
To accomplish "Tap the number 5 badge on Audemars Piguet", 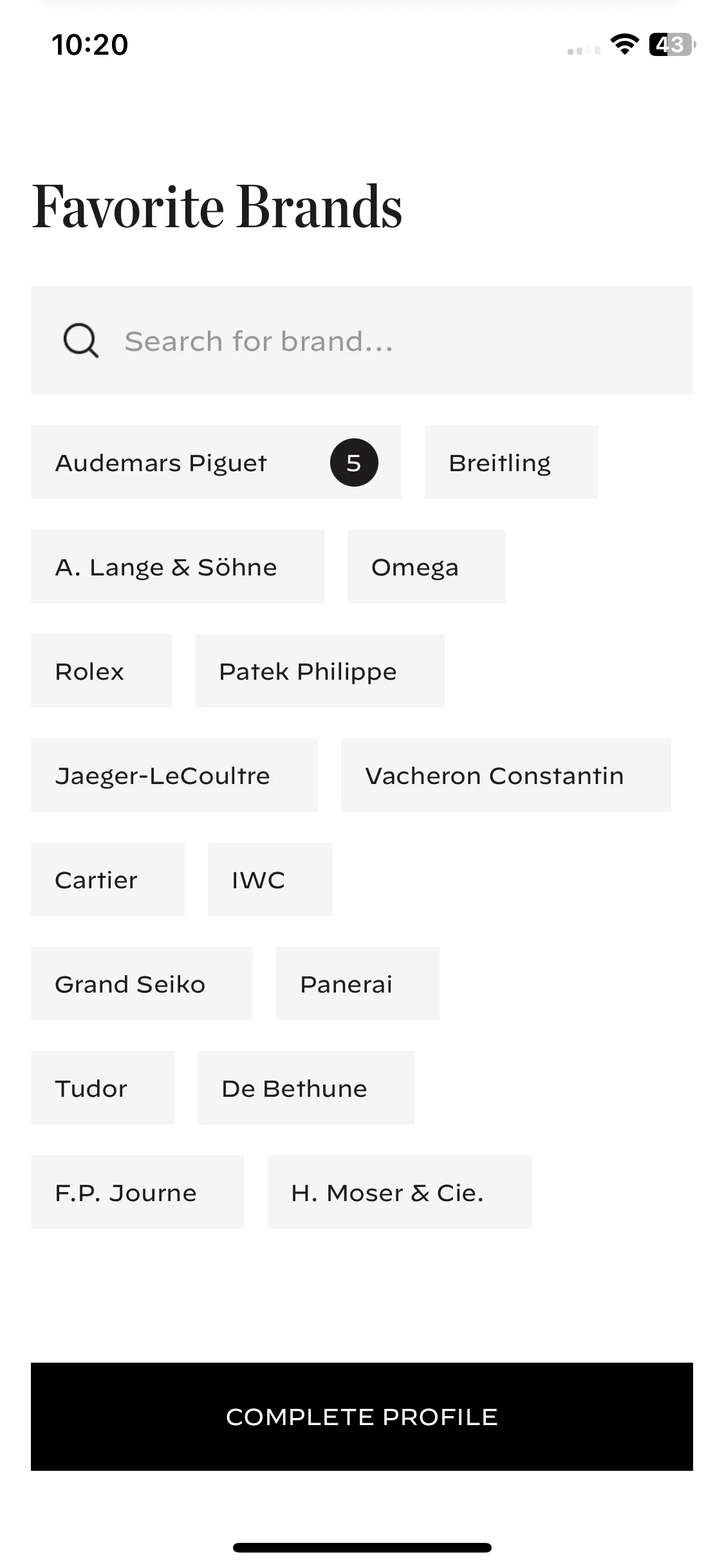I will point(354,462).
